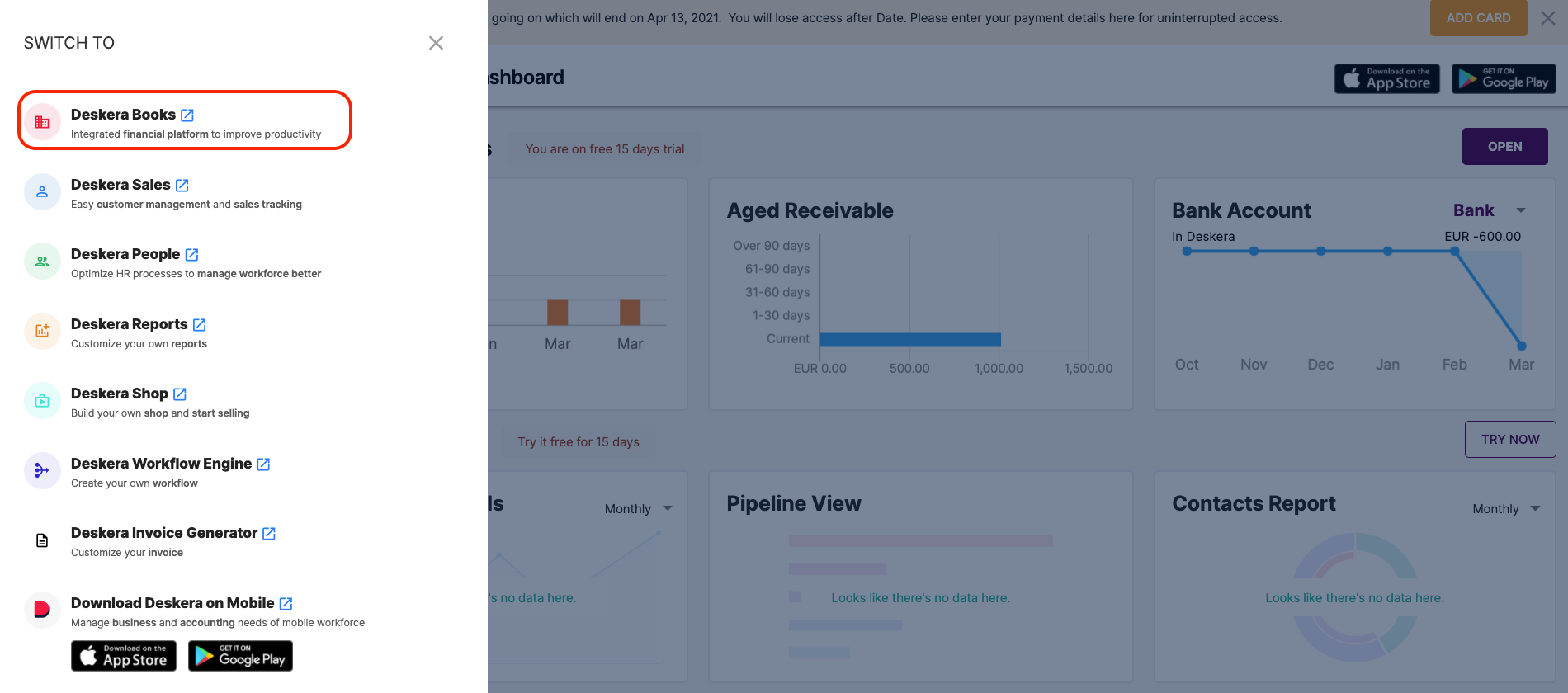Click the Deskera Workflow Engine icon
Screen dimensions: 1568x693
pyautogui.click(x=42, y=471)
